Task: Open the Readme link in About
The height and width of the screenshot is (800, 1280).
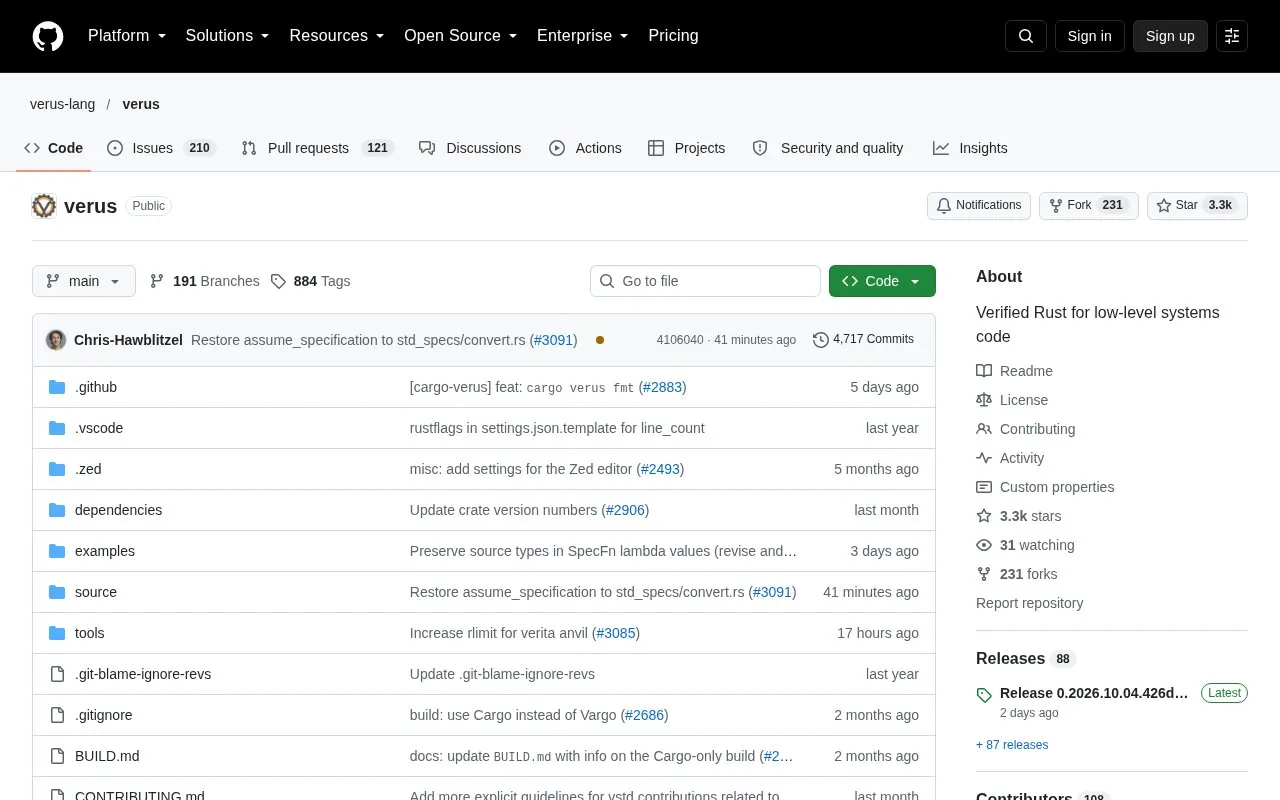Action: pos(1014,371)
